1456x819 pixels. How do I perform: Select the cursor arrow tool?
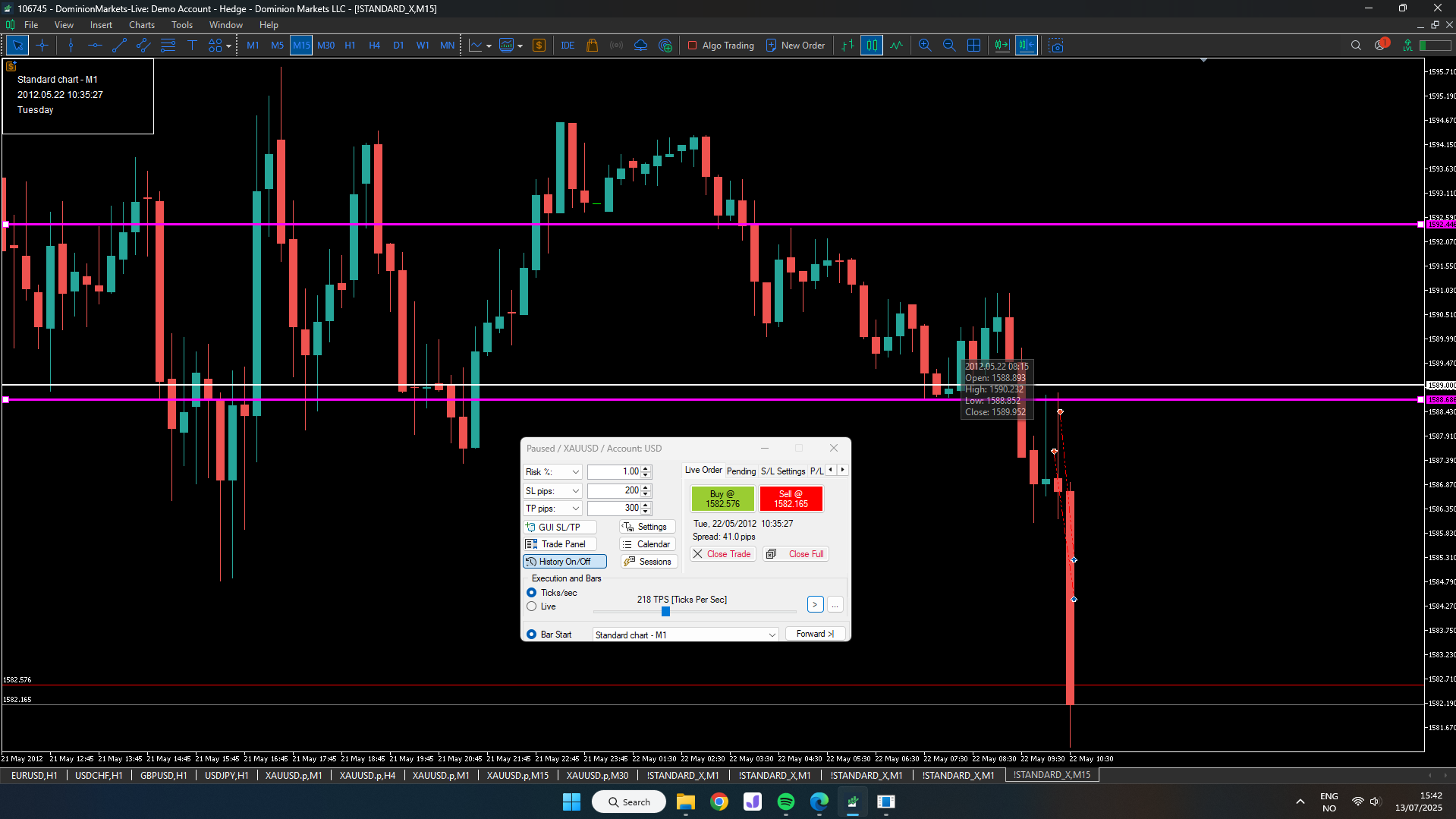(x=17, y=46)
